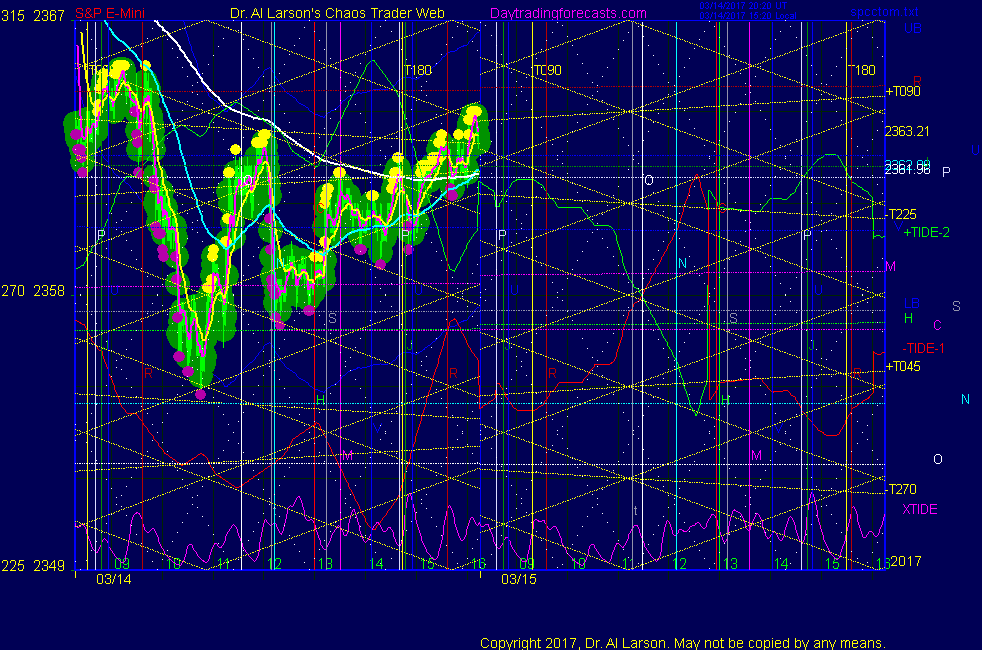Click grey legend letter "S" right of chart
Screen dimensions: 982x650
956,306
